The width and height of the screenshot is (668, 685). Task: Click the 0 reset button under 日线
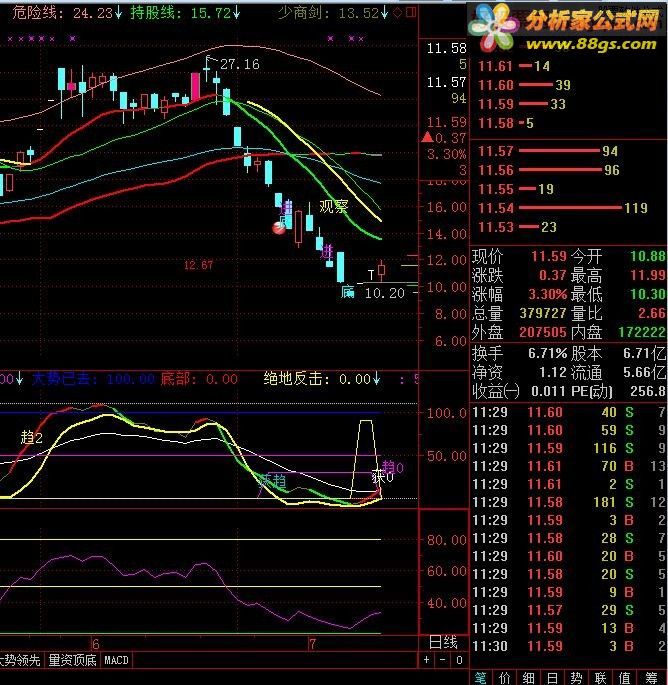(x=459, y=660)
